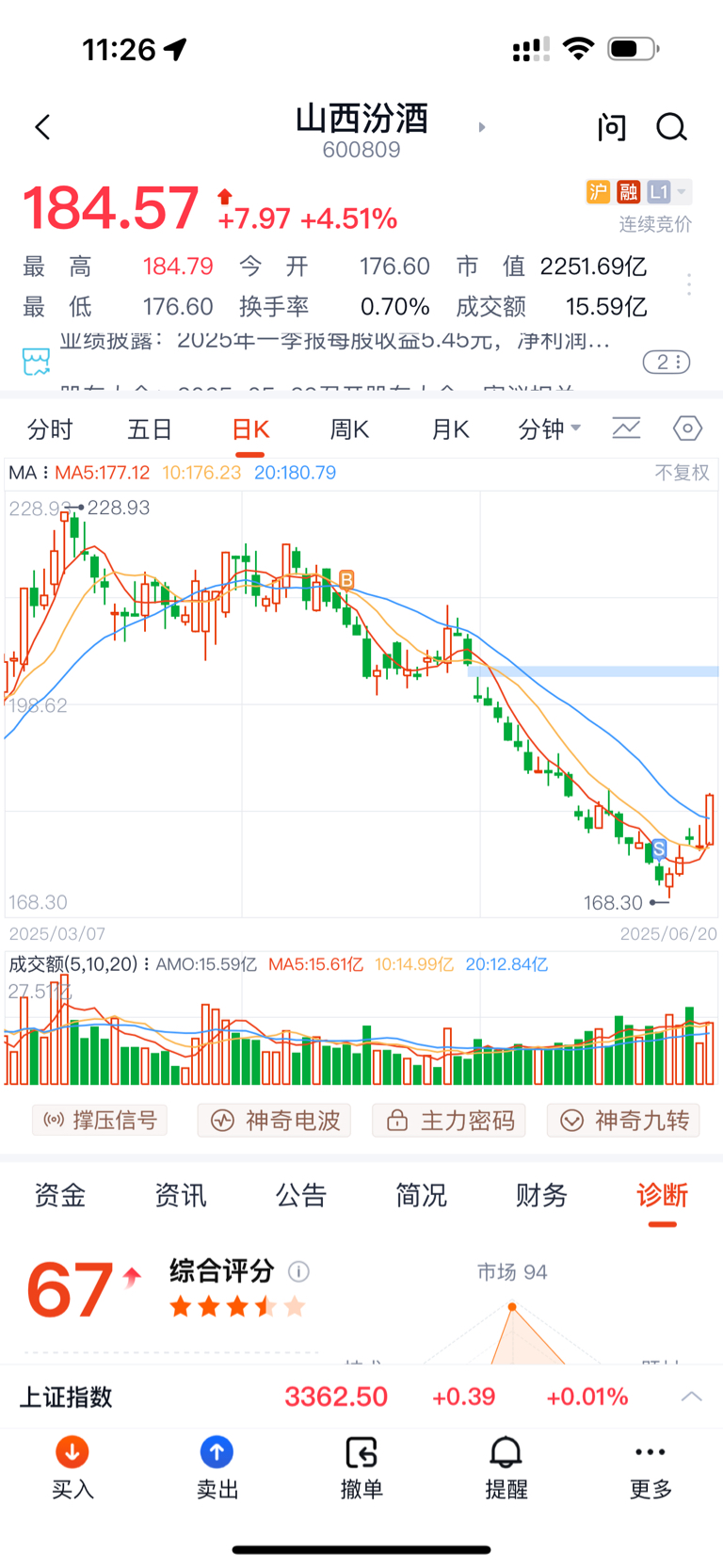The image size is (723, 1568).
Task: Open the MA indicator options menu
Action: pyautogui.click(x=28, y=473)
